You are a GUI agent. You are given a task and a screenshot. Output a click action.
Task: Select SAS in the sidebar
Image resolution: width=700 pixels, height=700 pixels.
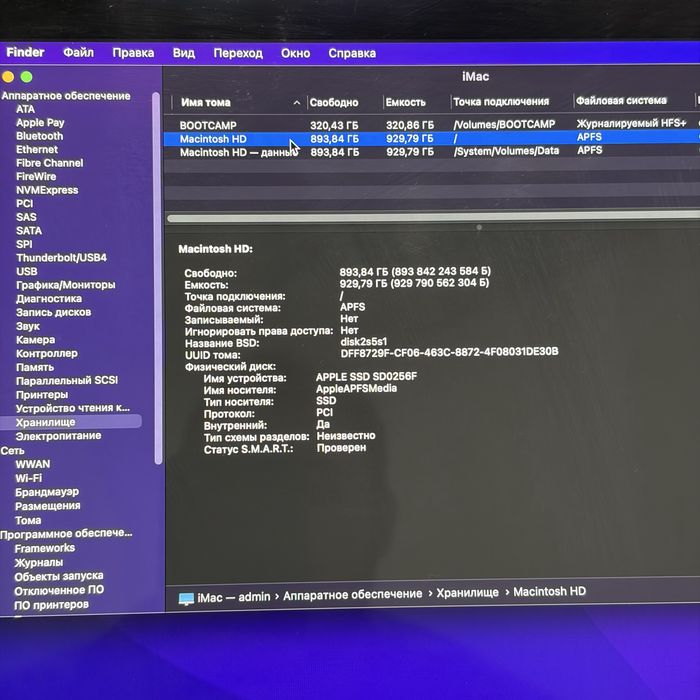[26, 217]
